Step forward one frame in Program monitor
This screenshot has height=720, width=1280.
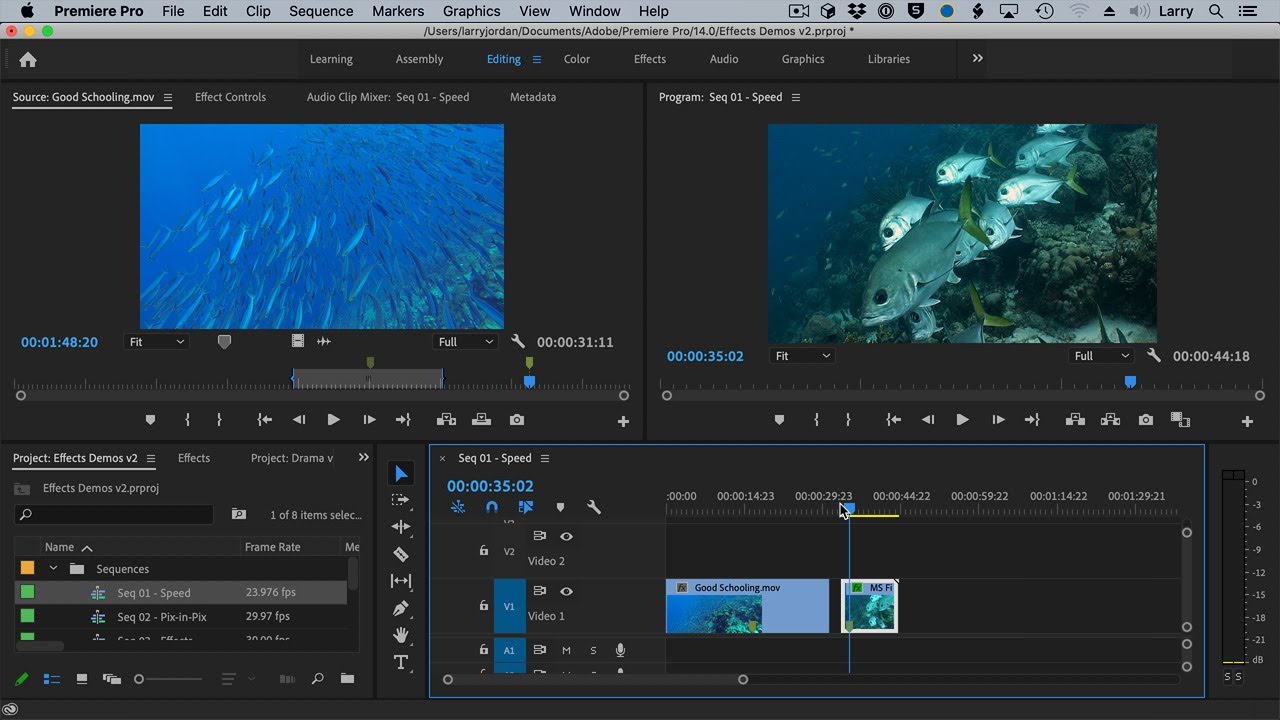point(998,420)
